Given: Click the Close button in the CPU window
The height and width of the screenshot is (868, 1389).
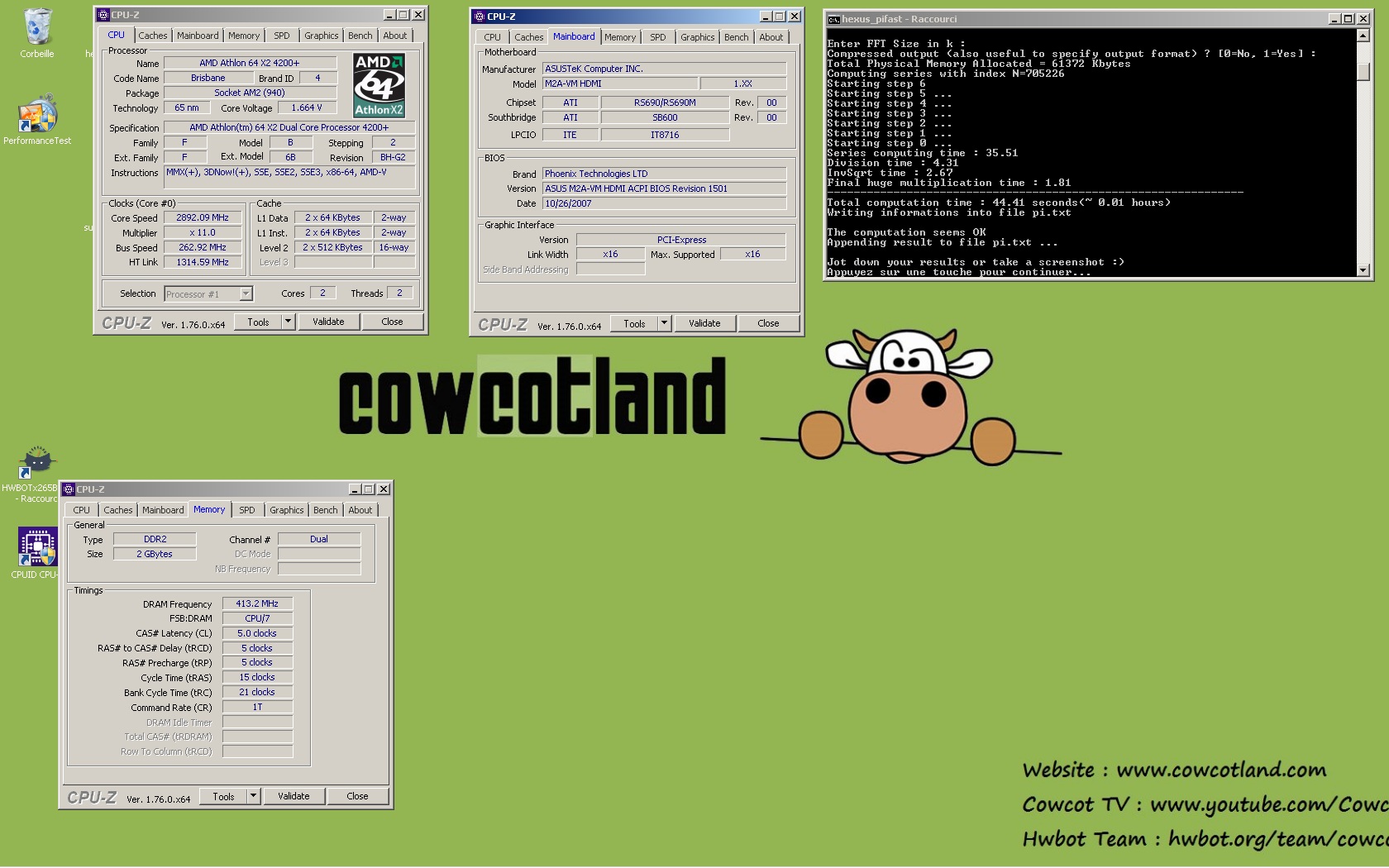Looking at the screenshot, I should pos(393,322).
